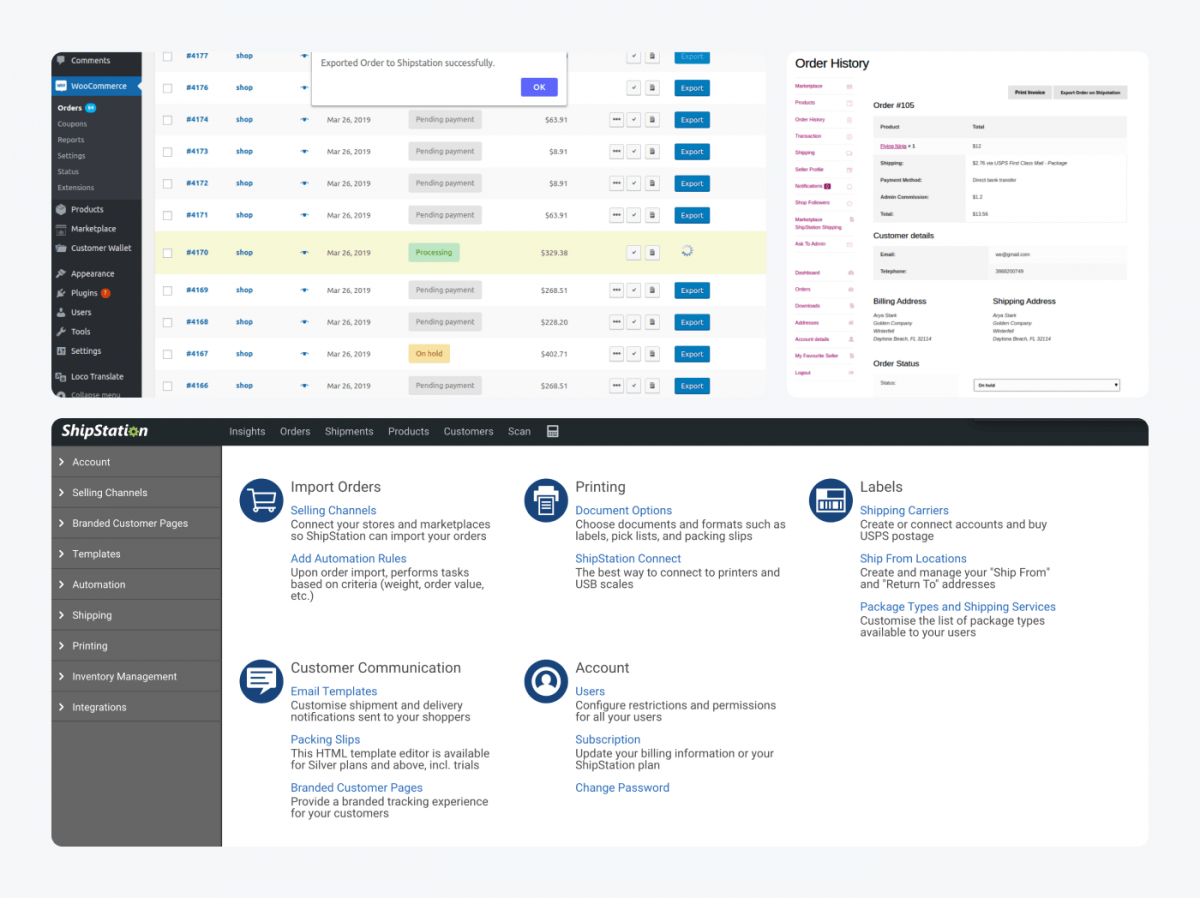Open the Products tab in ShipStation top bar
The image size is (1200, 898).
(408, 432)
